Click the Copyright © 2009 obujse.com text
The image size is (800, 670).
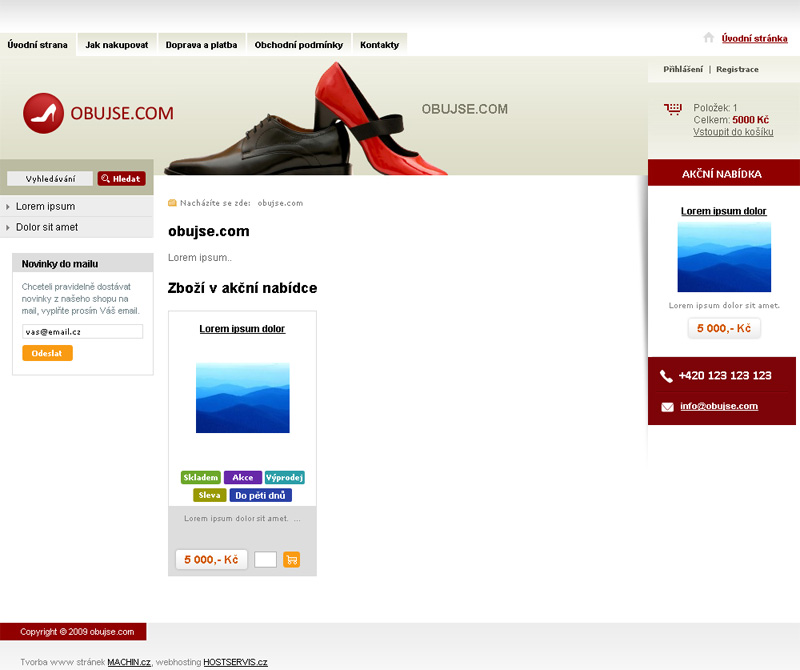(x=77, y=632)
